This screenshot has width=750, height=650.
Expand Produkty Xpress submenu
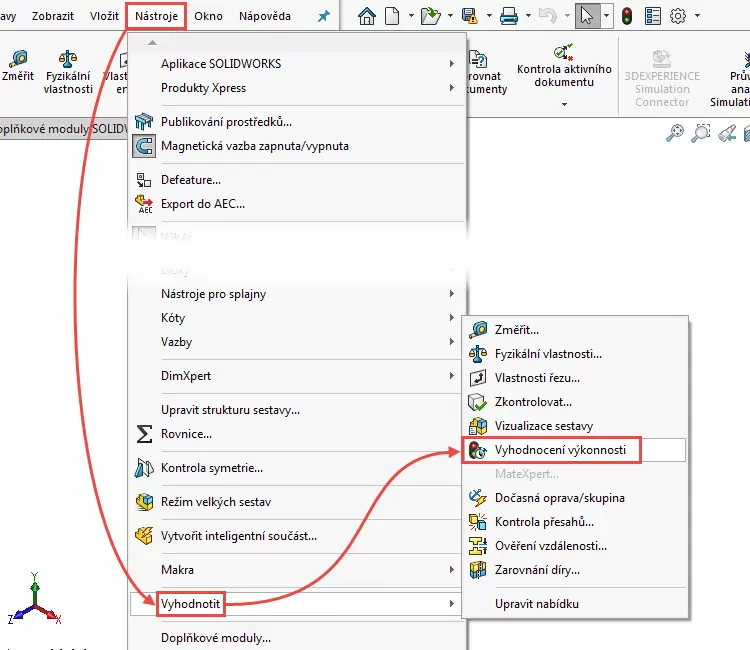tap(297, 88)
